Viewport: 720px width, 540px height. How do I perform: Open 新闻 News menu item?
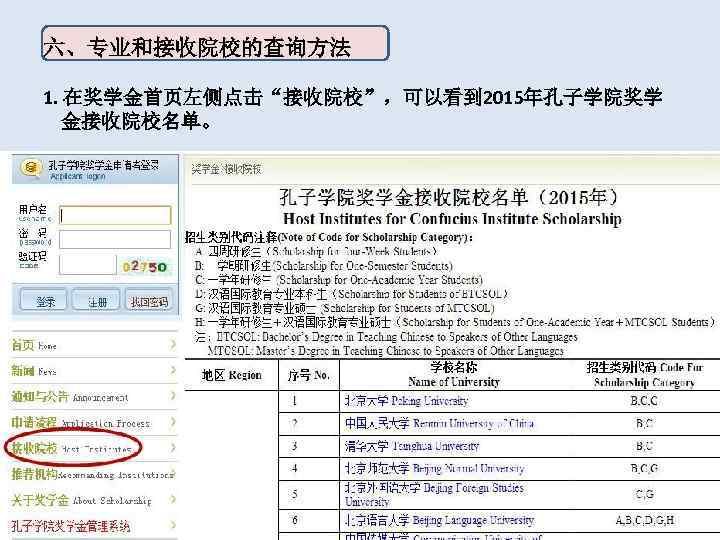94,370
